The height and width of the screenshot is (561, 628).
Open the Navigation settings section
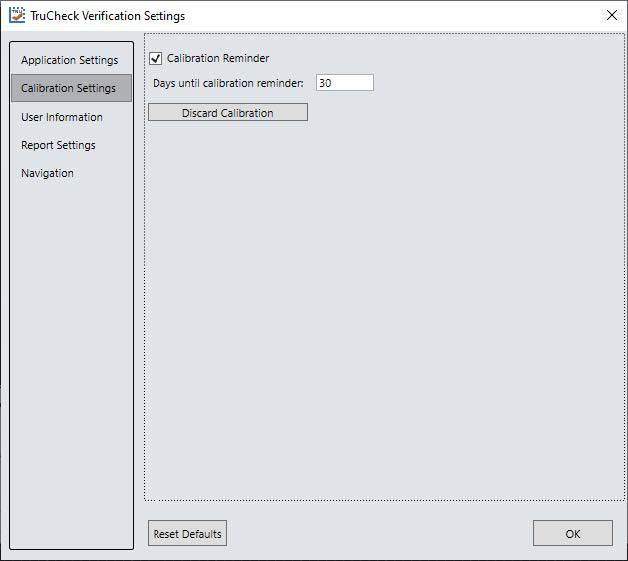(48, 173)
